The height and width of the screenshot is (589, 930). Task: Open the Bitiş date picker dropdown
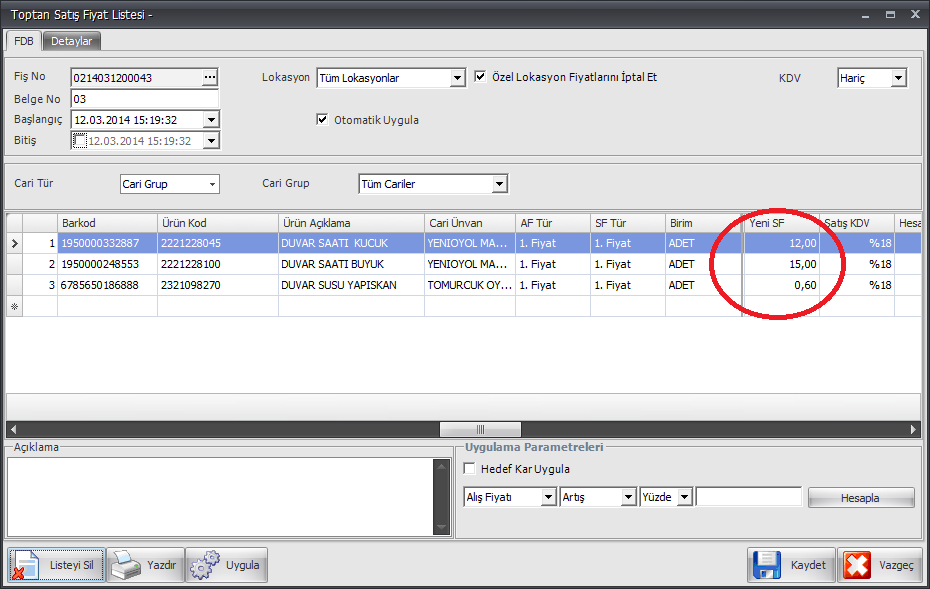click(211, 141)
